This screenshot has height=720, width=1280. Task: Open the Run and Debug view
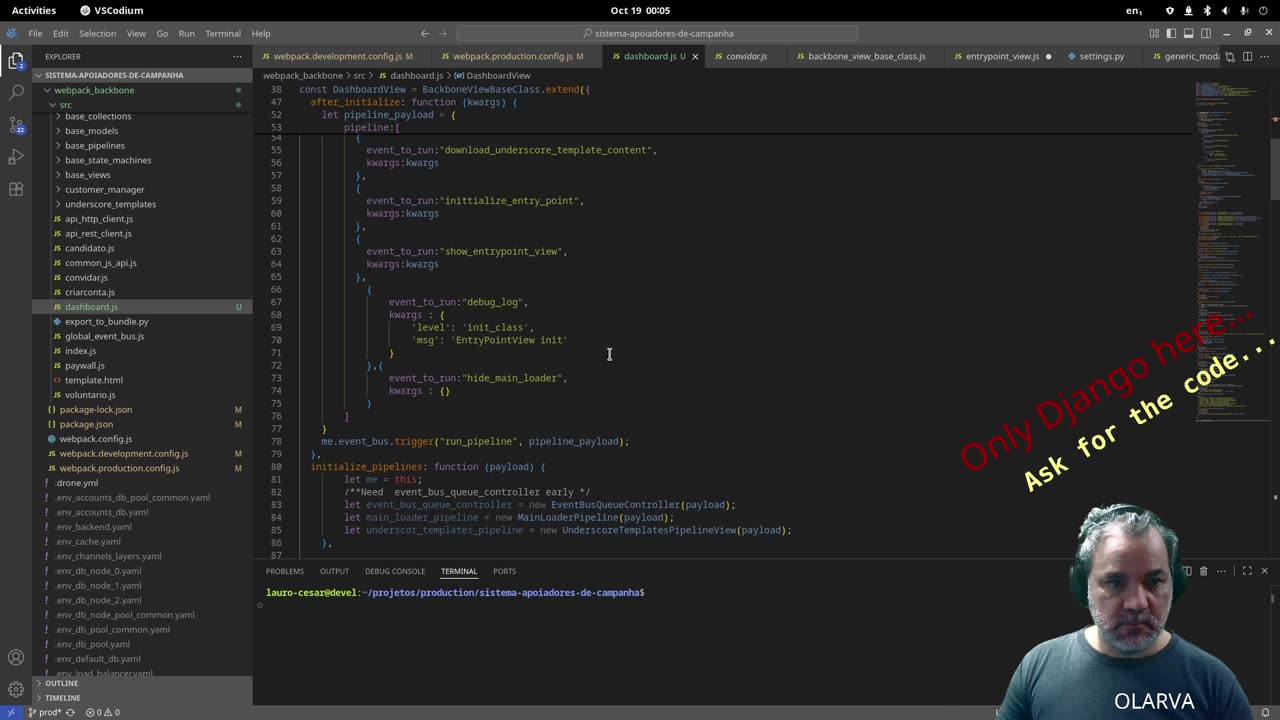(16, 157)
